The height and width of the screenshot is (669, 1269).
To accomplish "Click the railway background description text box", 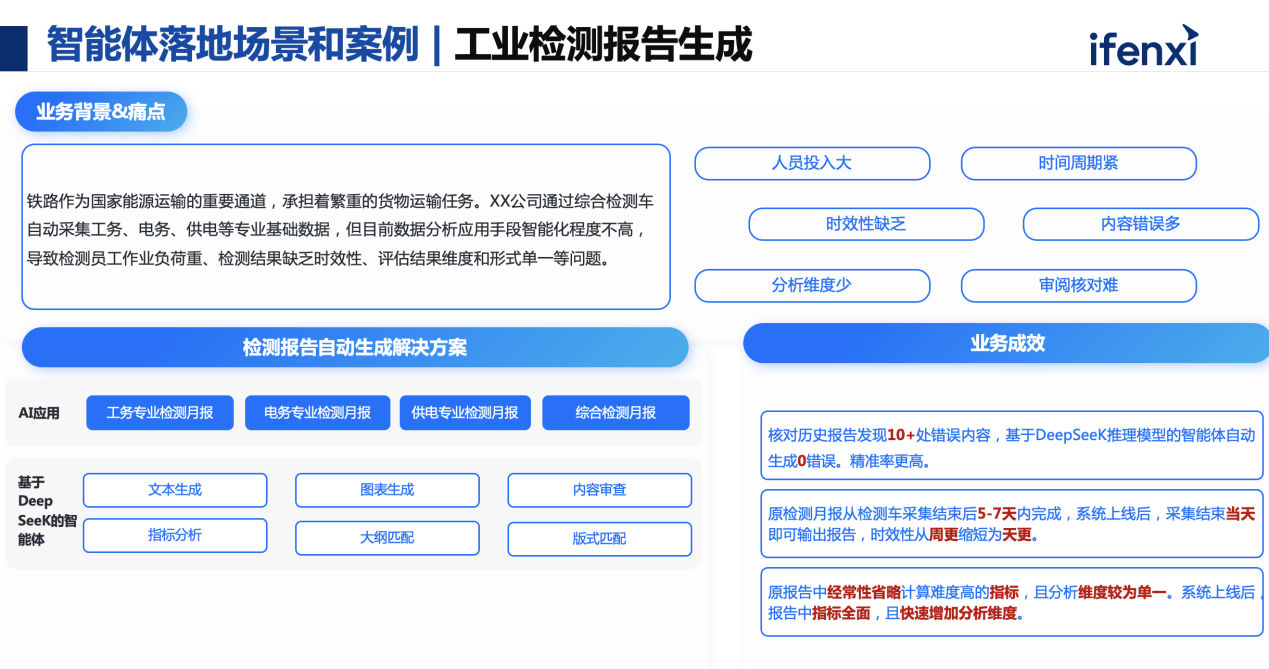I will point(346,227).
